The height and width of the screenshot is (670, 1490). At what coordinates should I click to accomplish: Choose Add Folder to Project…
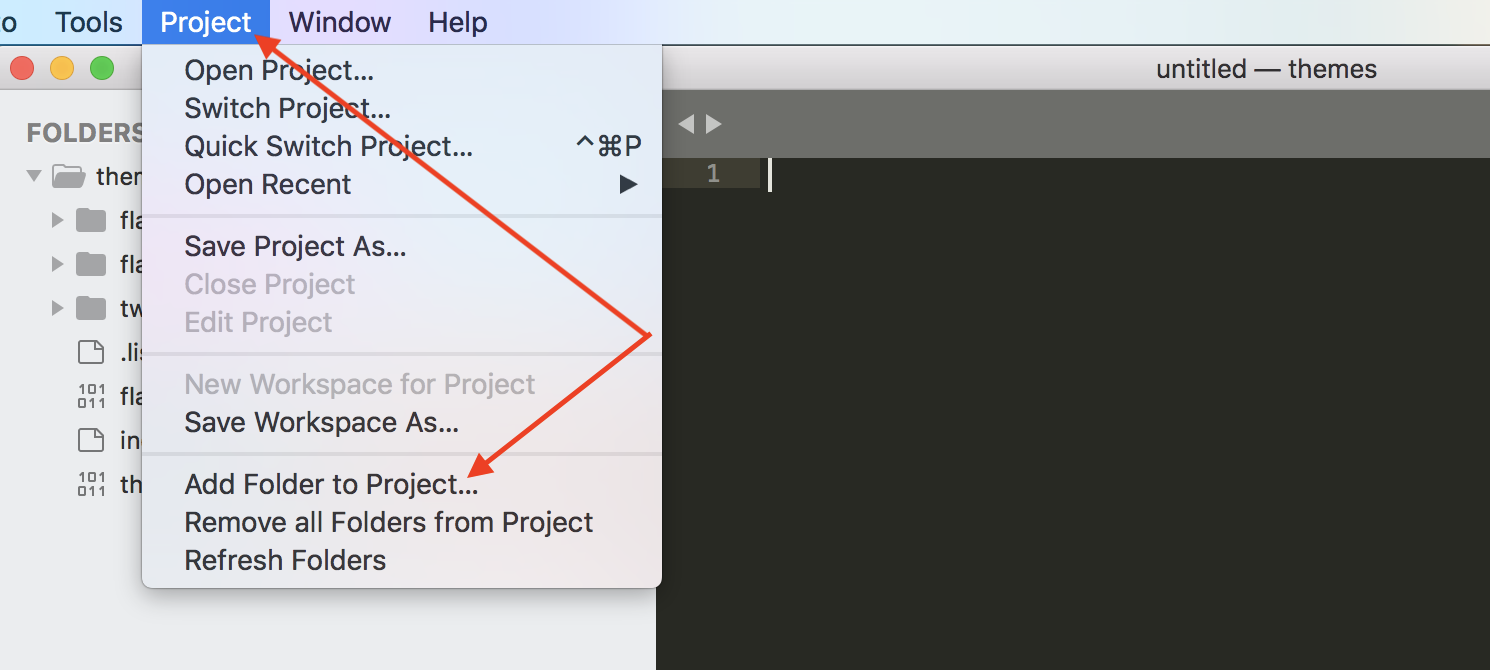(331, 484)
